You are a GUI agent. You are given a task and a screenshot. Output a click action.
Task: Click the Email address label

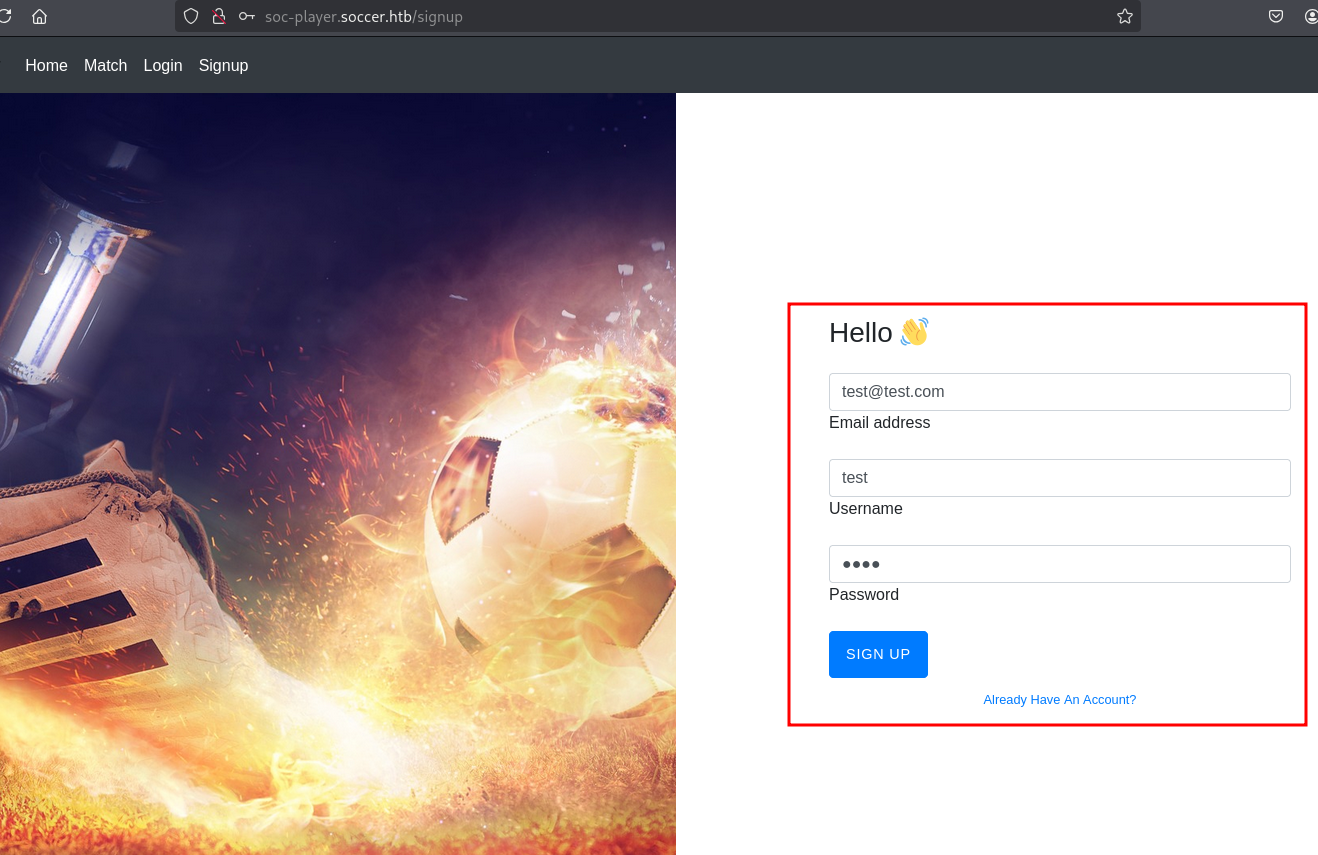(x=879, y=423)
